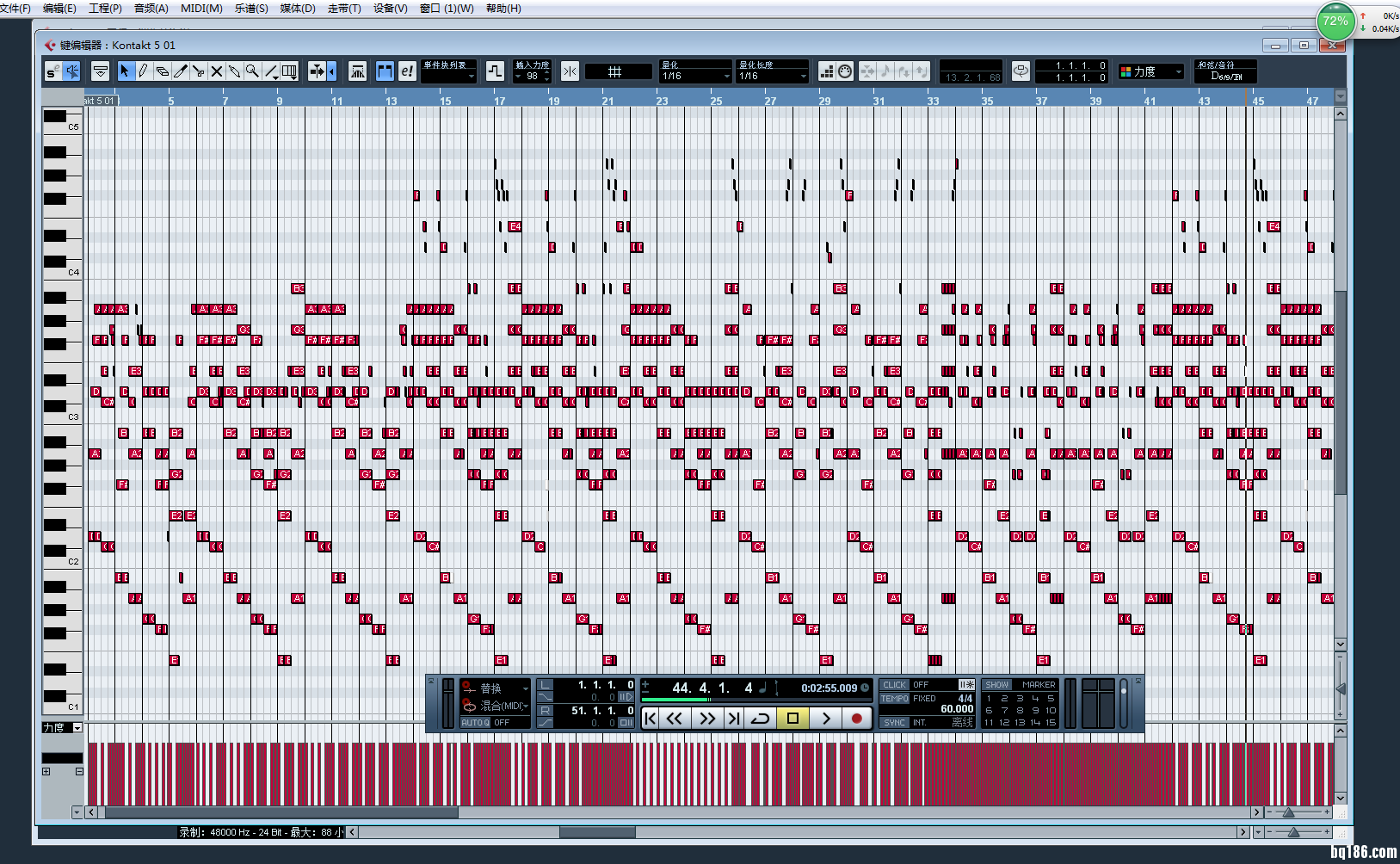1400x864 pixels.
Task: Click the grid snap type field
Action: pos(618,72)
